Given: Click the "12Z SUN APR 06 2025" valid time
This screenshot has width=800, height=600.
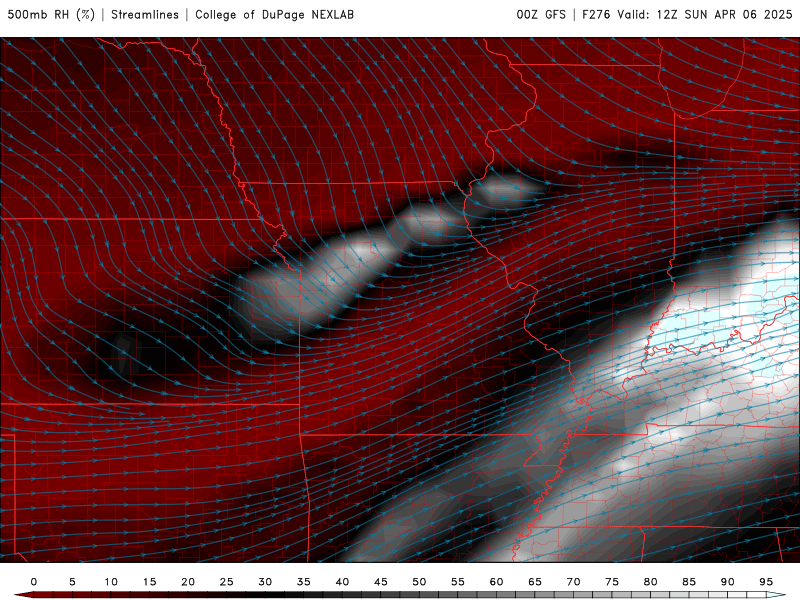Looking at the screenshot, I should (724, 14).
